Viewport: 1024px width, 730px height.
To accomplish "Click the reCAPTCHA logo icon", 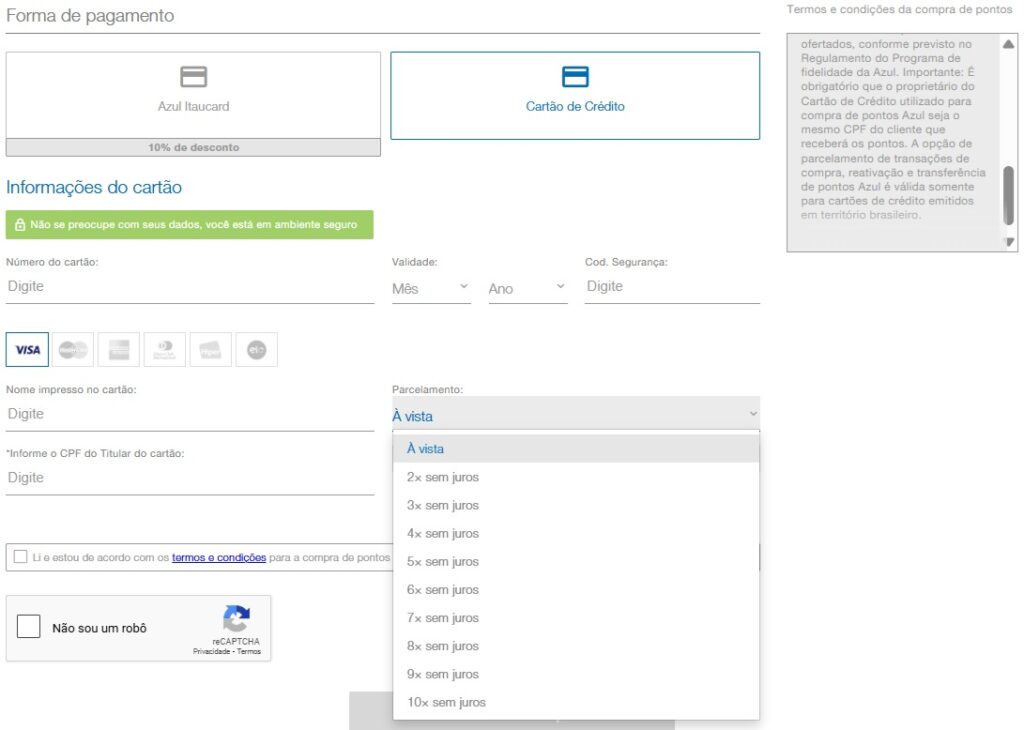I will (236, 619).
